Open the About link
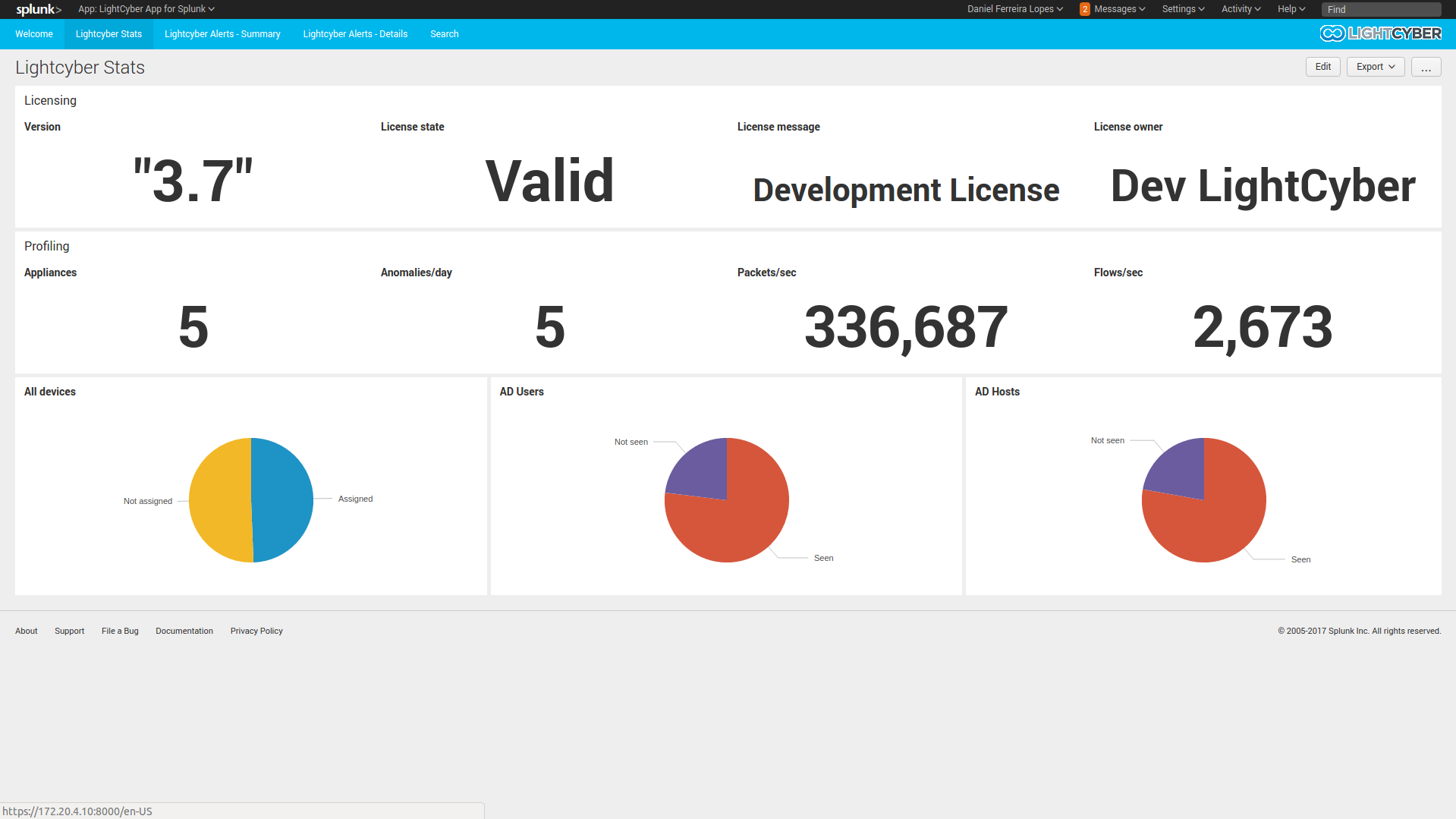This screenshot has width=1456, height=819. click(x=27, y=631)
